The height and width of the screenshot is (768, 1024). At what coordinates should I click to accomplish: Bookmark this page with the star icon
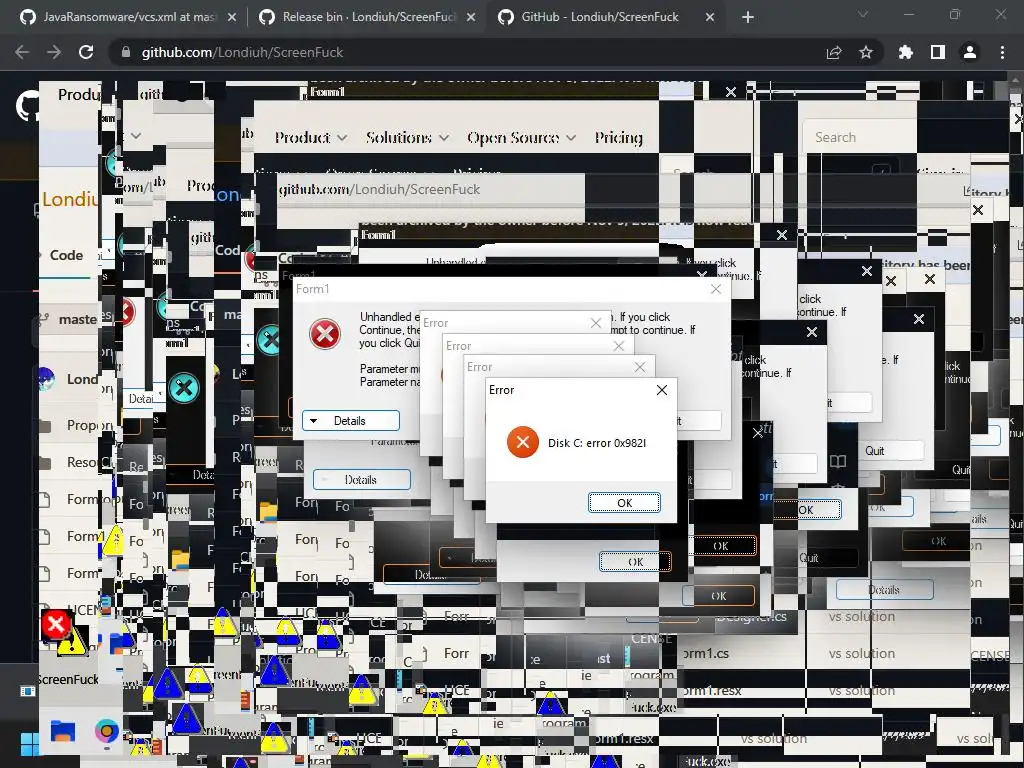866,52
